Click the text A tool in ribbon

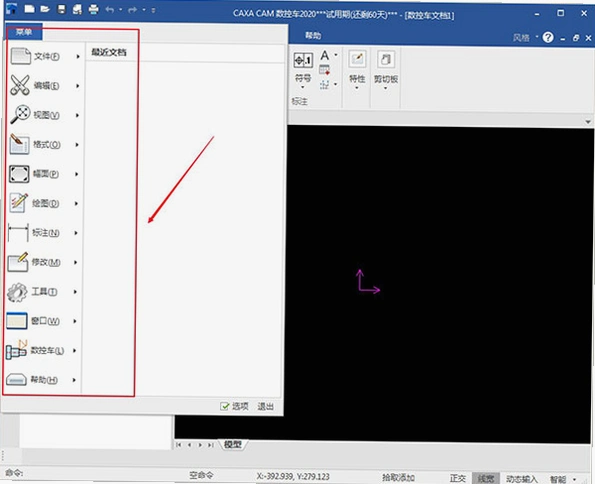pos(325,55)
